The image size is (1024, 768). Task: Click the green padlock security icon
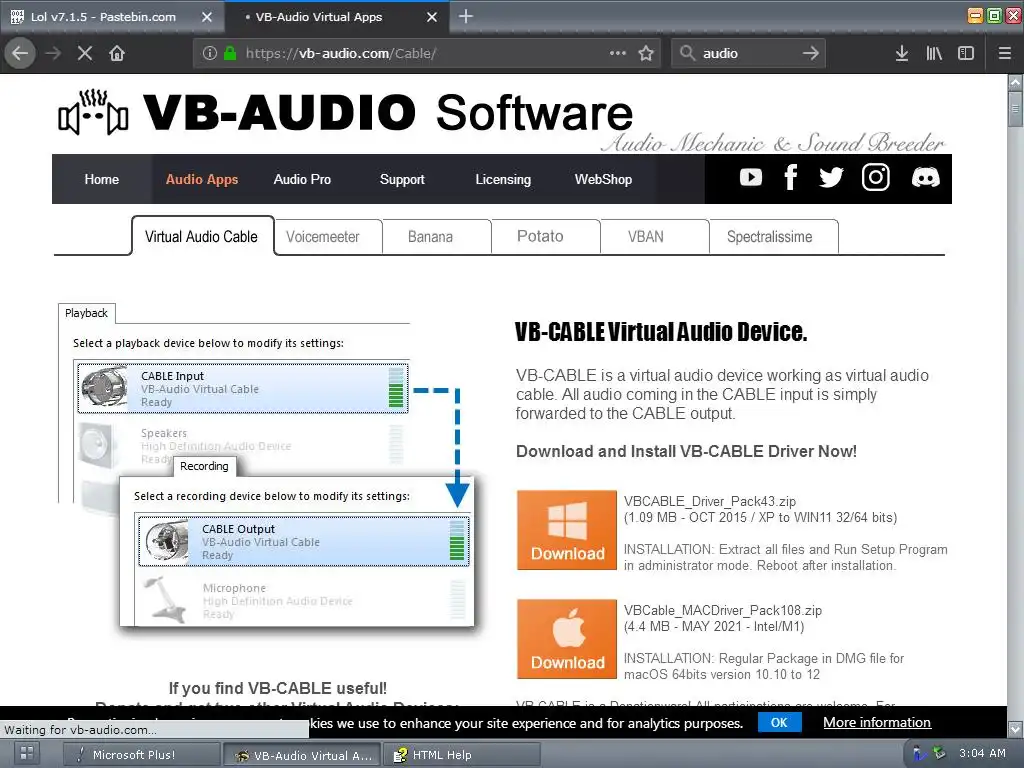(230, 53)
